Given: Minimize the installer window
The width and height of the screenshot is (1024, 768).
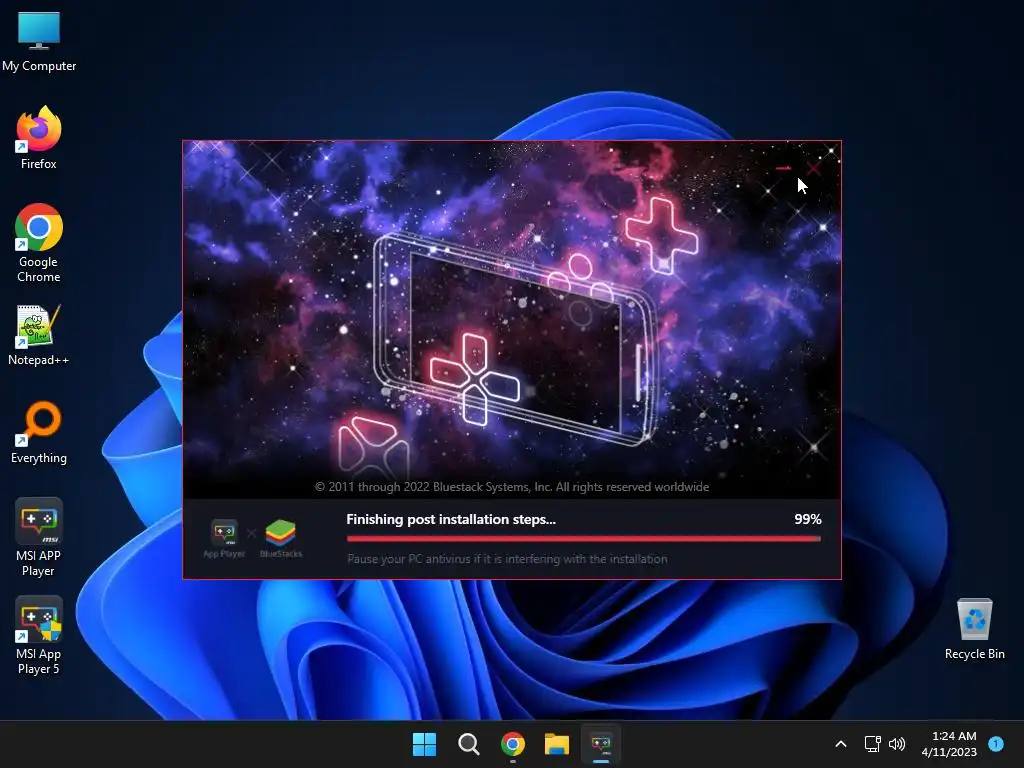Looking at the screenshot, I should click(784, 168).
